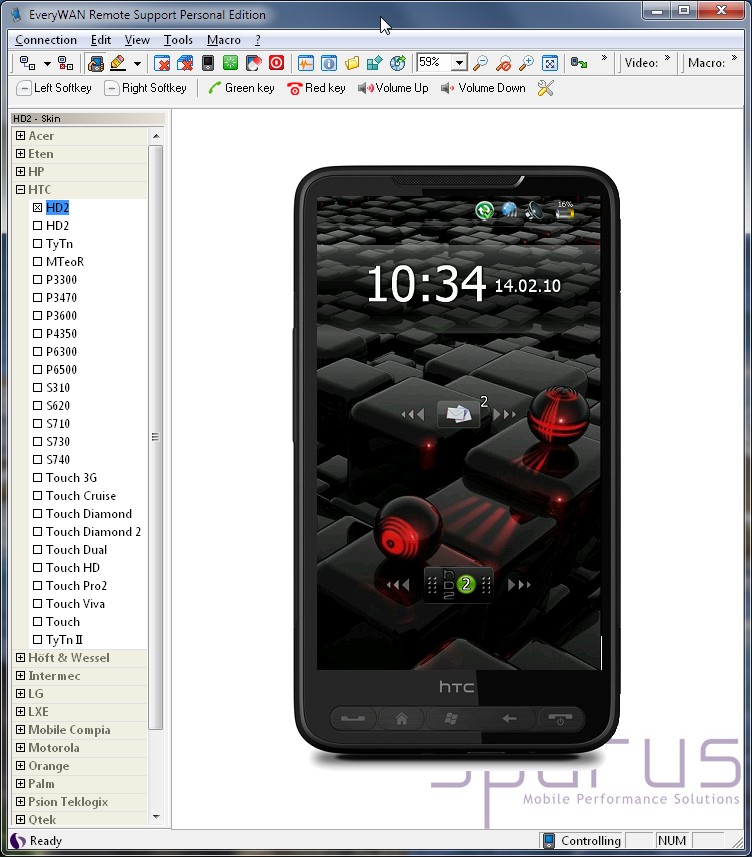Click the disconnect toolbar icon

click(66, 63)
